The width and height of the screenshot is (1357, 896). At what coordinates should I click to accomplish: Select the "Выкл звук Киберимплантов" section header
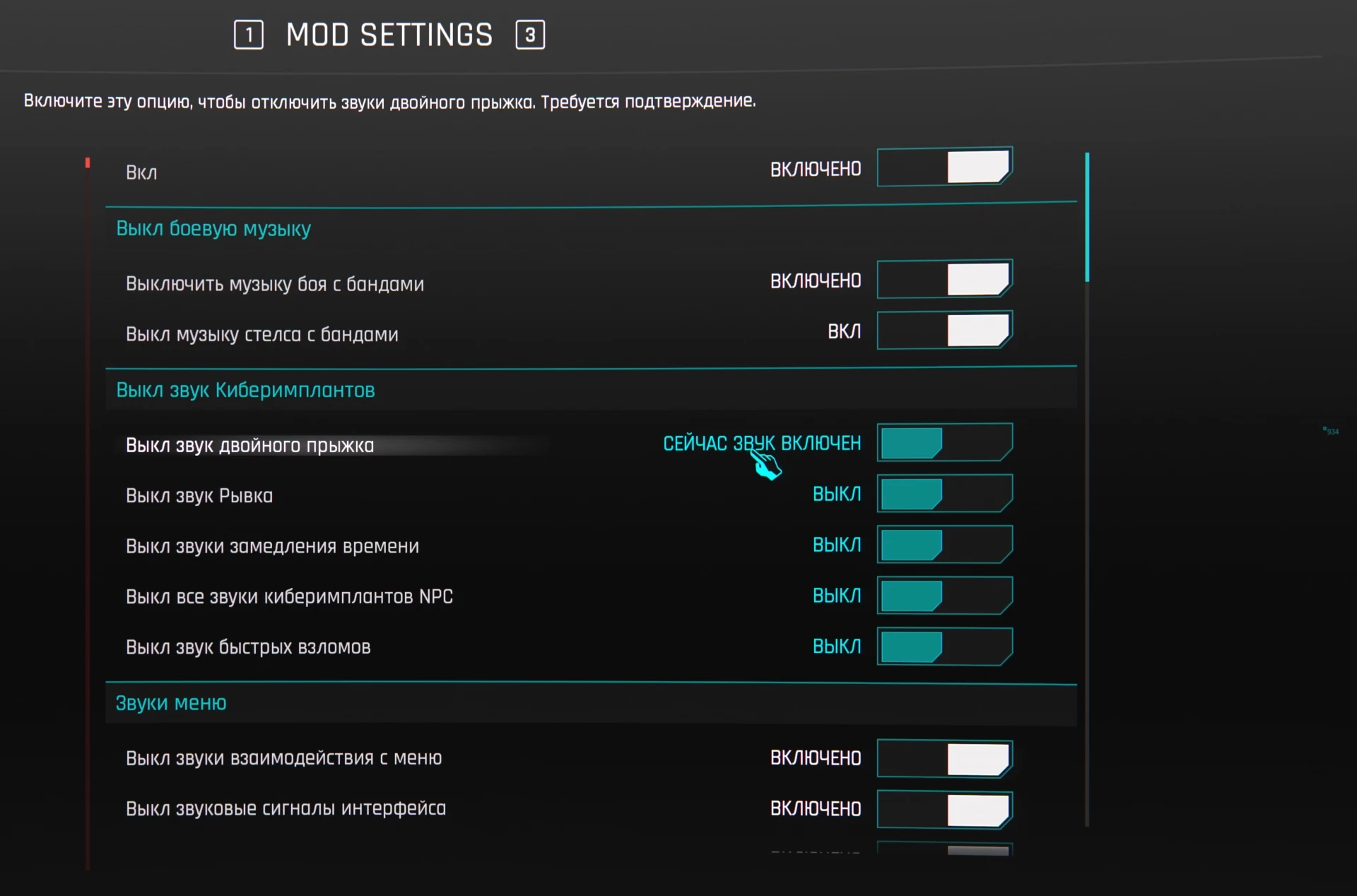click(x=245, y=389)
